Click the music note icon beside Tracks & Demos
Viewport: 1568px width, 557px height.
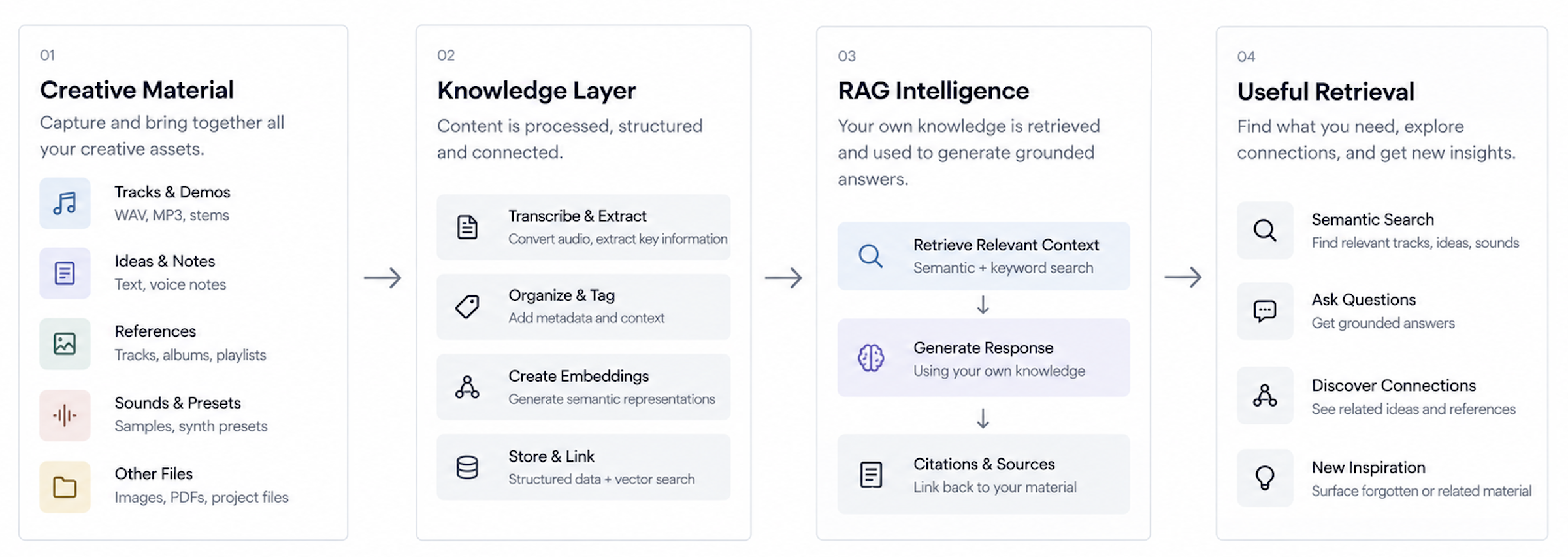[65, 203]
